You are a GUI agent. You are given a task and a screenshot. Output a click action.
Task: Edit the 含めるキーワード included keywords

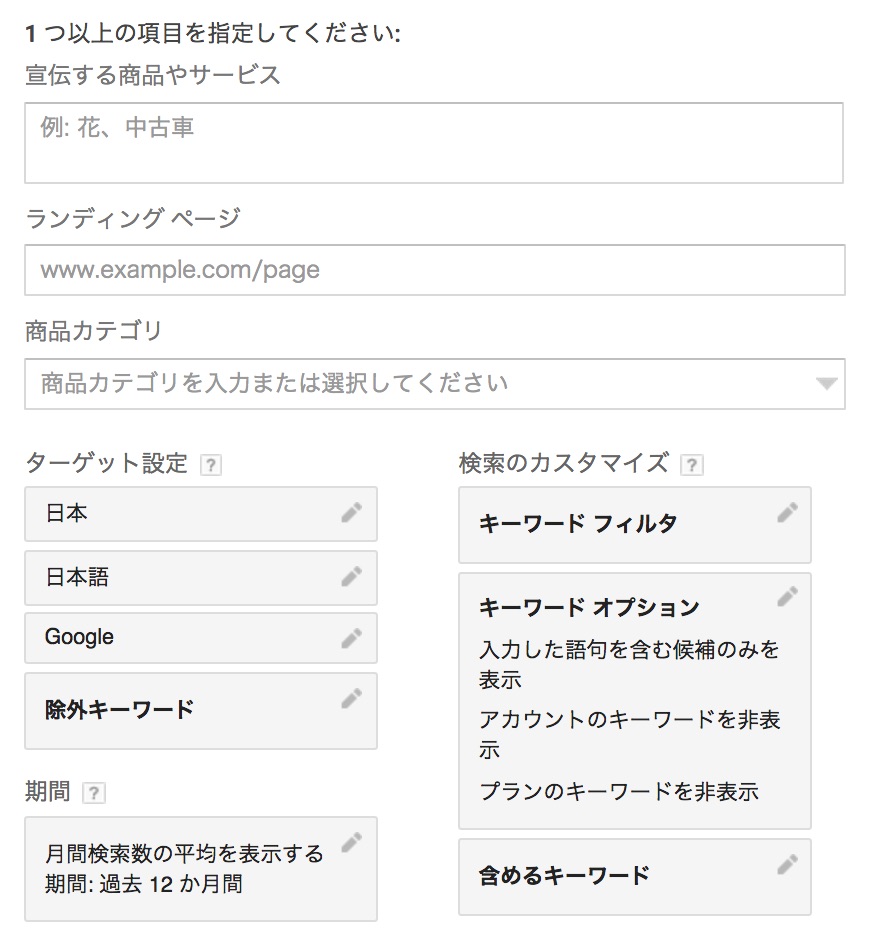tap(786, 866)
